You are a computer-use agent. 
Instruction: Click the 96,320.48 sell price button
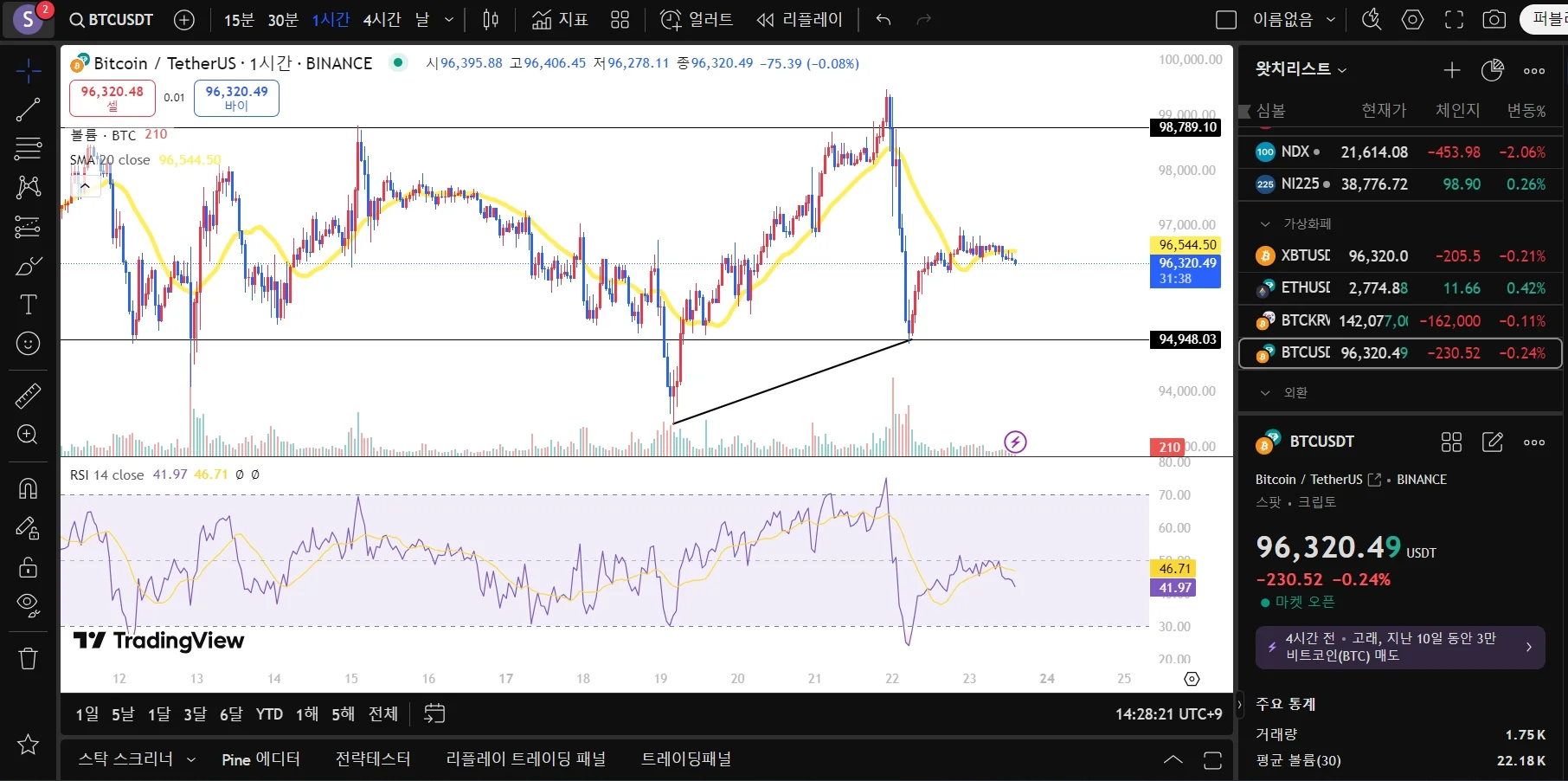pyautogui.click(x=112, y=98)
